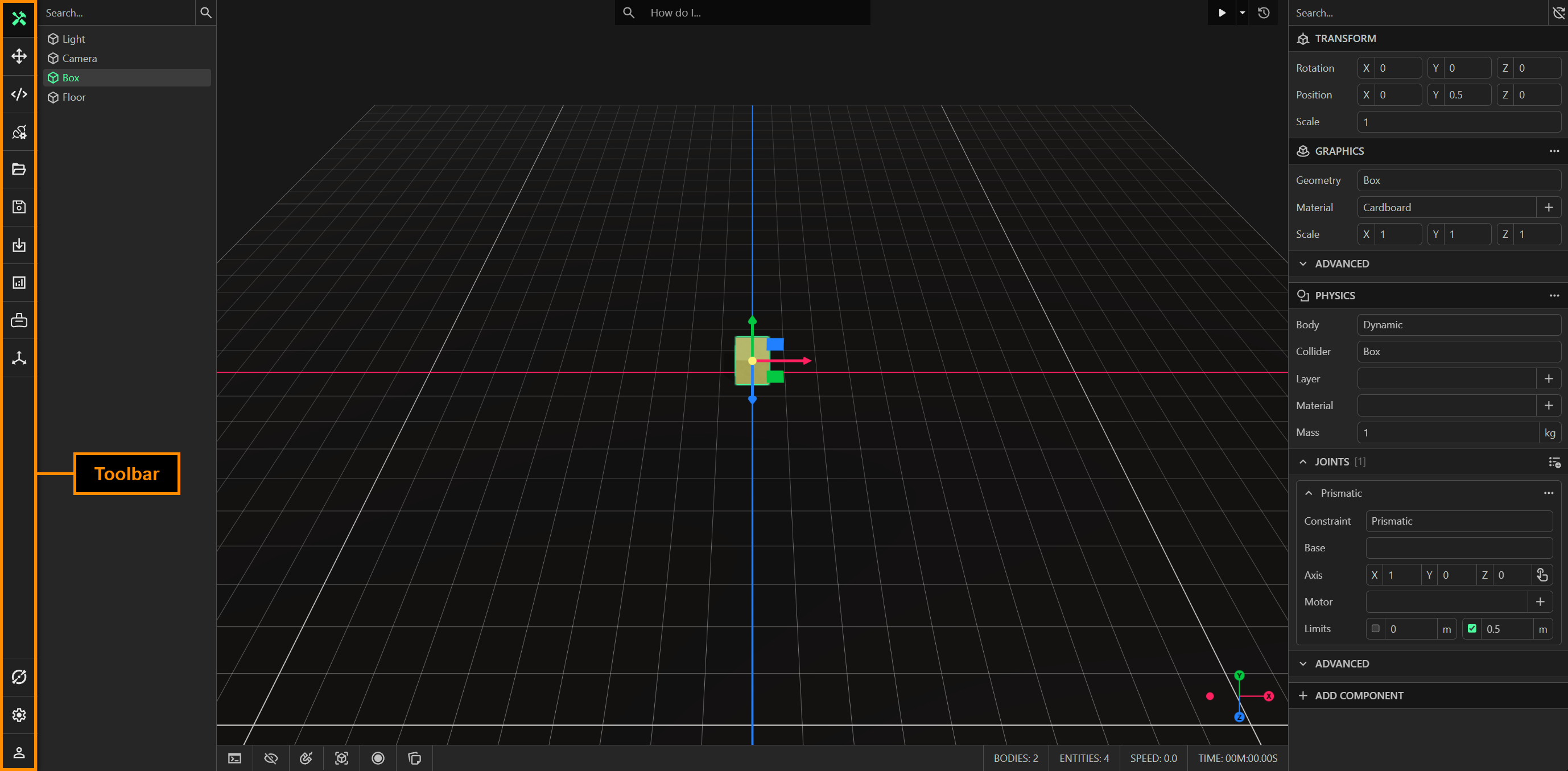Click the crossed-circle sync icon in the toolbar
This screenshot has width=1568, height=771.
pos(19,677)
